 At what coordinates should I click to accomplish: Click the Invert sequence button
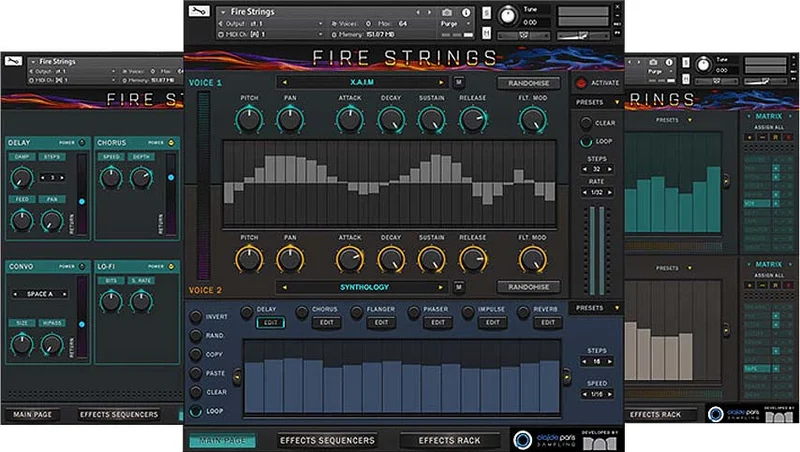195,317
